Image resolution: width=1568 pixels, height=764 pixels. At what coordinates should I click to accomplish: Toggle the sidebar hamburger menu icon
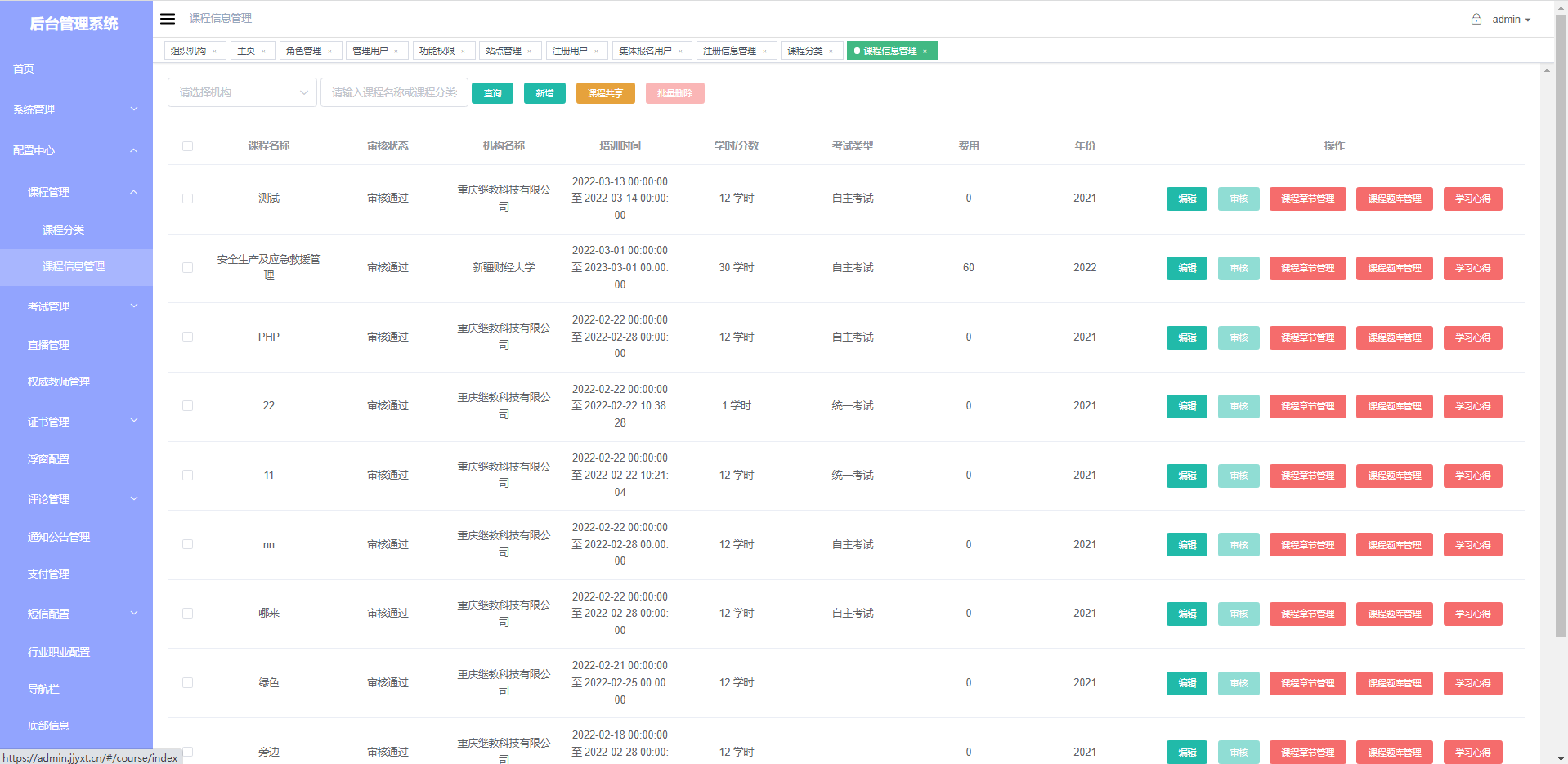pos(168,19)
